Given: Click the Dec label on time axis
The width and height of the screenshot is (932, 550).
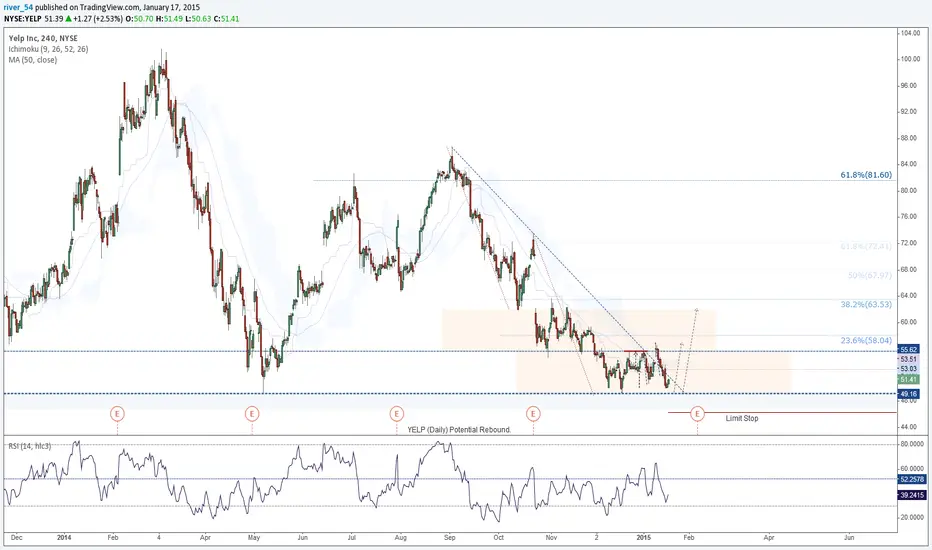Looking at the screenshot, I should click(17, 538).
